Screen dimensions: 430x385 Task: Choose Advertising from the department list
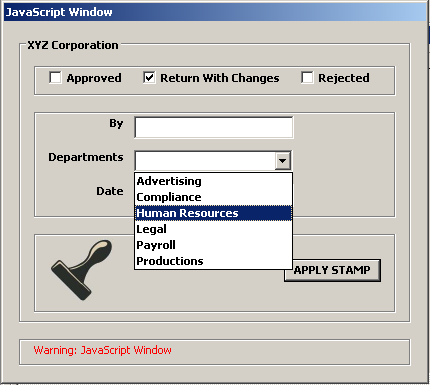[213, 181]
